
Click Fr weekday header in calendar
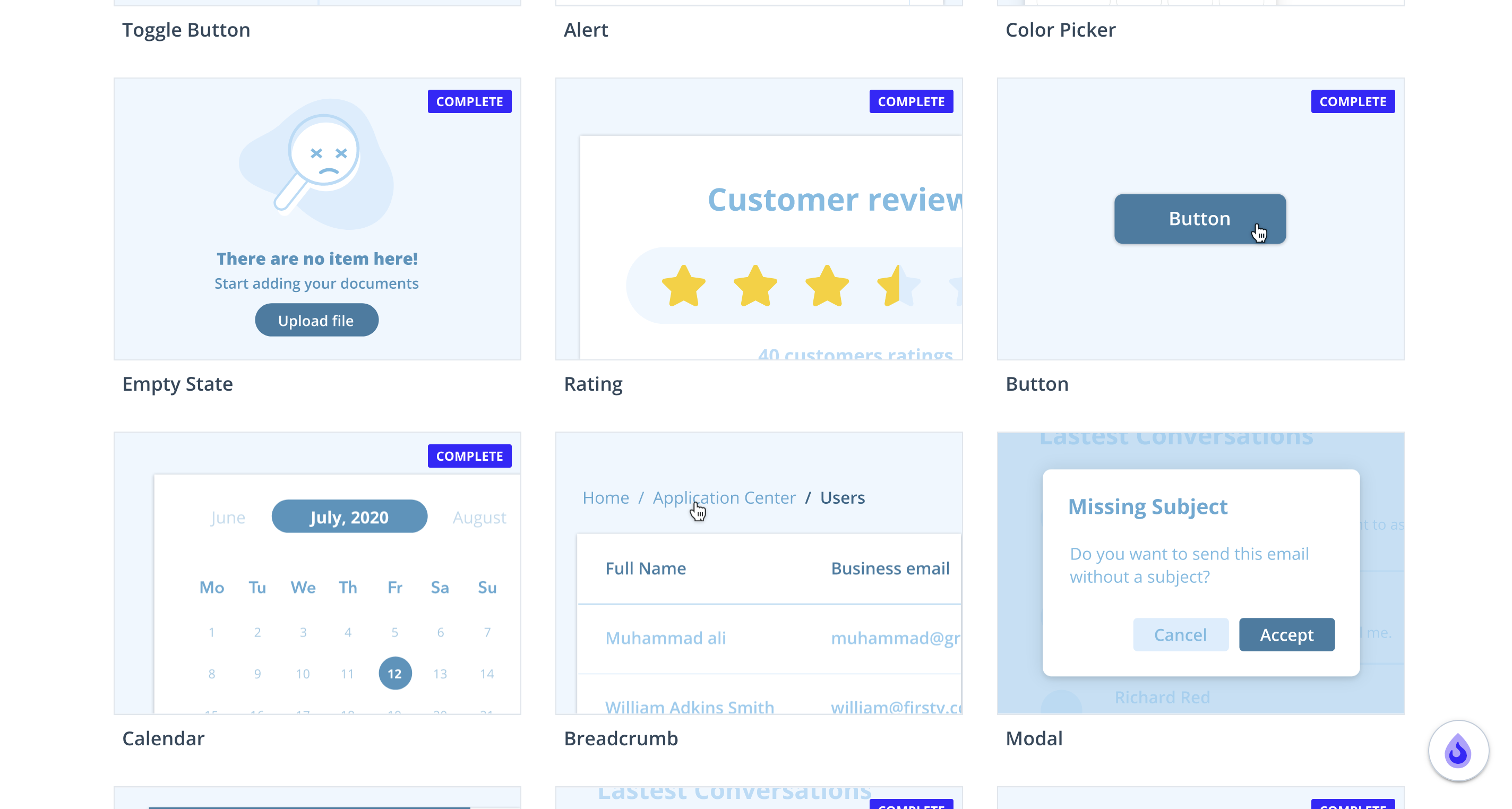[x=395, y=588]
